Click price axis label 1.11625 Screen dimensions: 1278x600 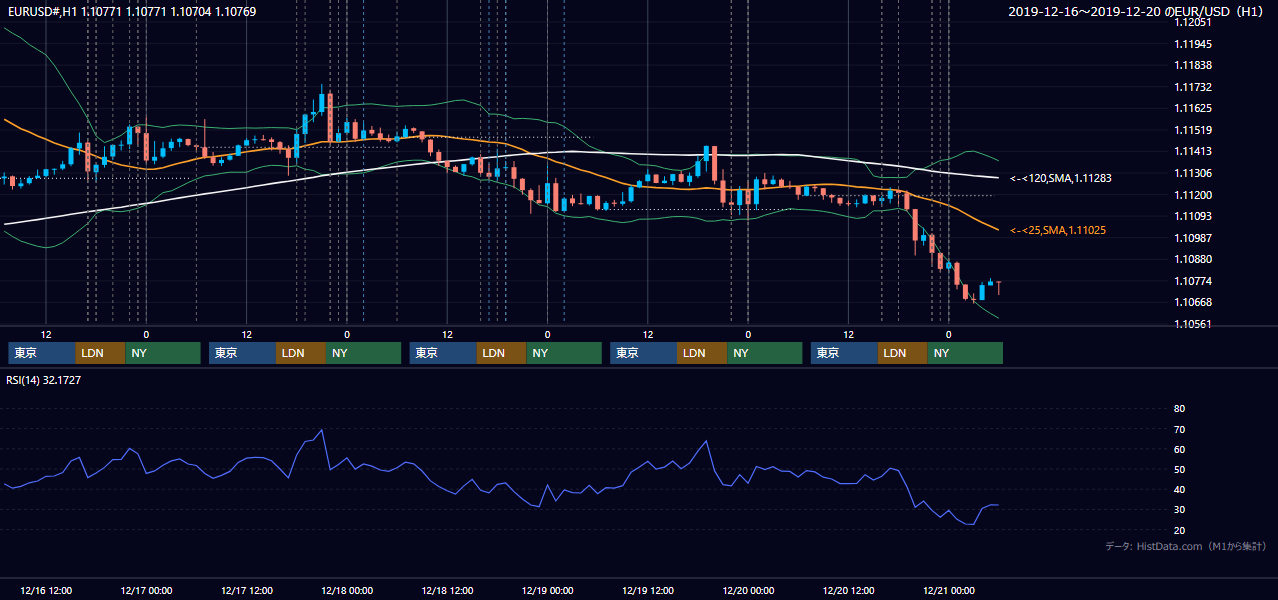click(x=1193, y=108)
